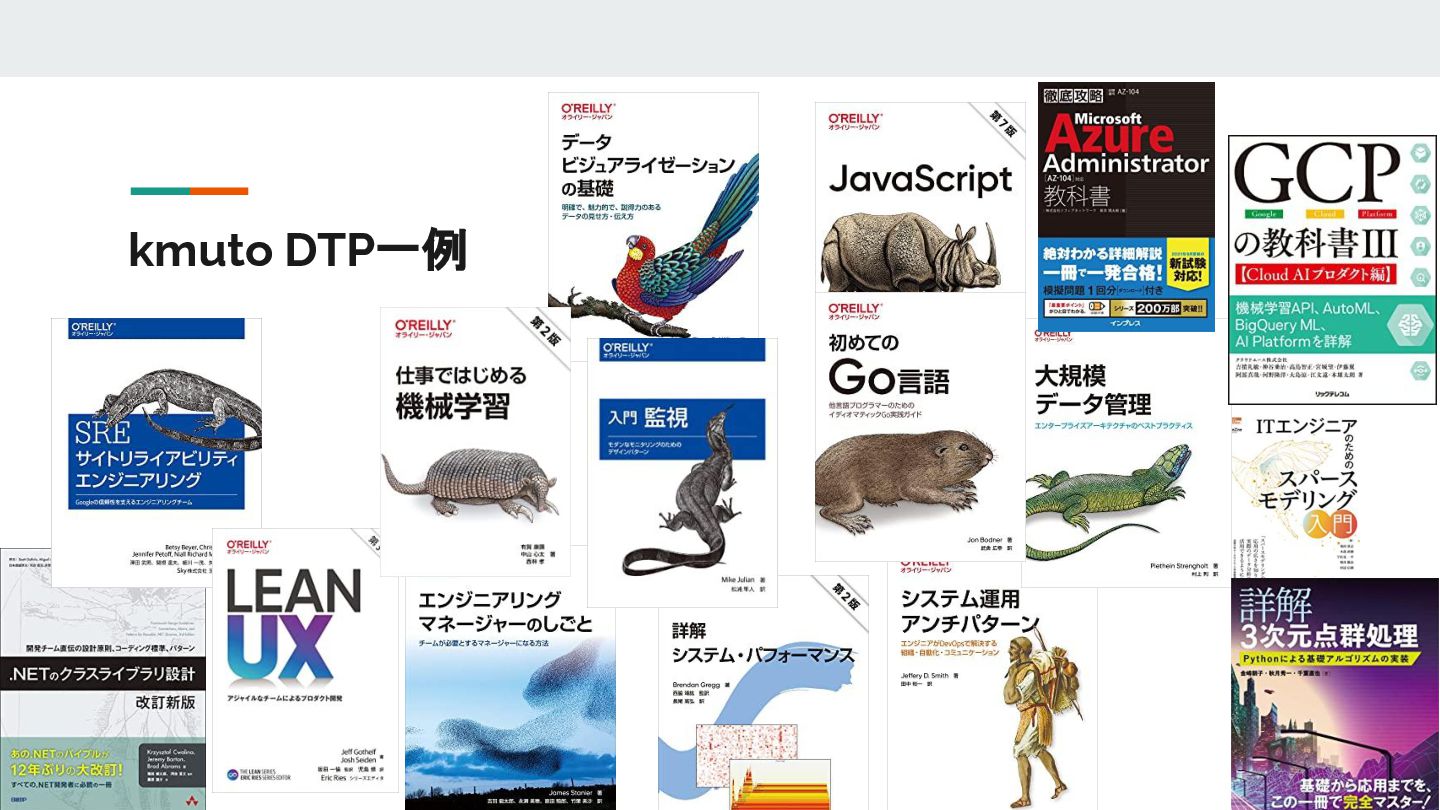Click the 入門 監視 book cover
The image size is (1440, 810).
(x=682, y=472)
